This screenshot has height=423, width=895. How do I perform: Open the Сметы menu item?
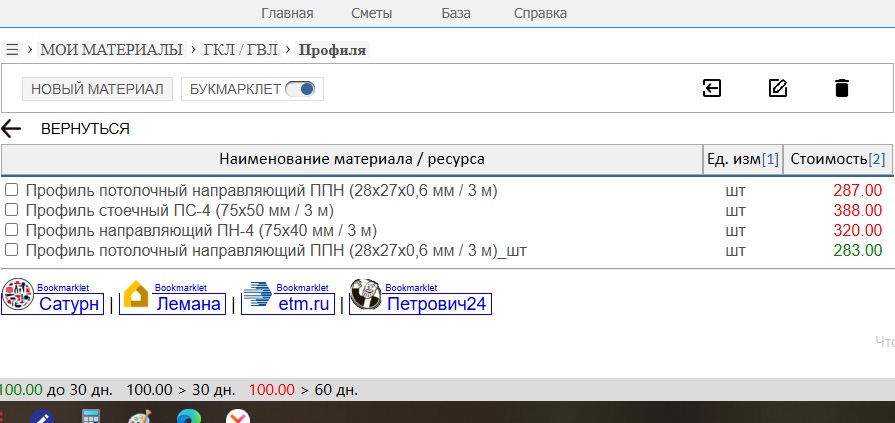pos(372,13)
